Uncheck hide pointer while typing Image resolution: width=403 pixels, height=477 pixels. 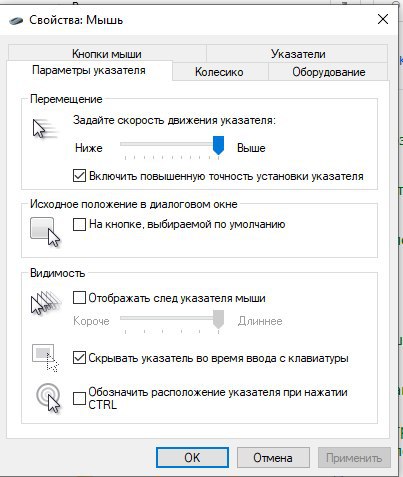coord(79,358)
